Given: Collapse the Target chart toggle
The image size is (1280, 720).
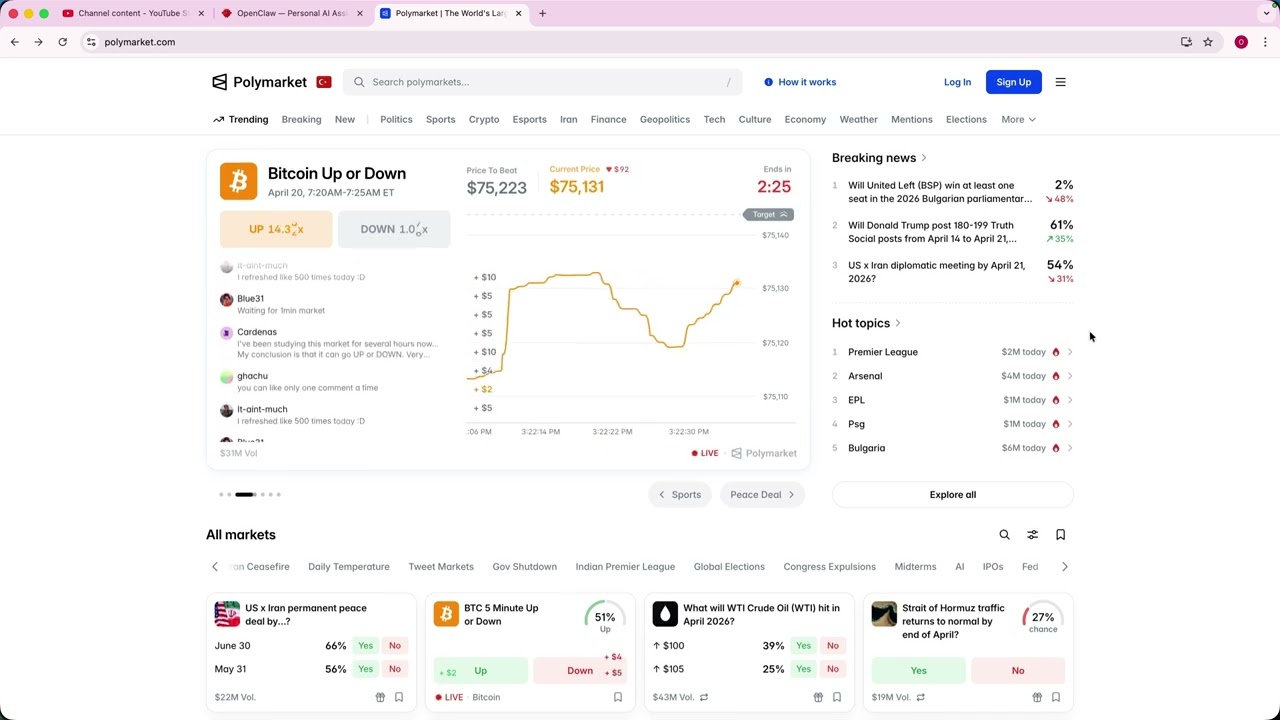Looking at the screenshot, I should tap(769, 214).
